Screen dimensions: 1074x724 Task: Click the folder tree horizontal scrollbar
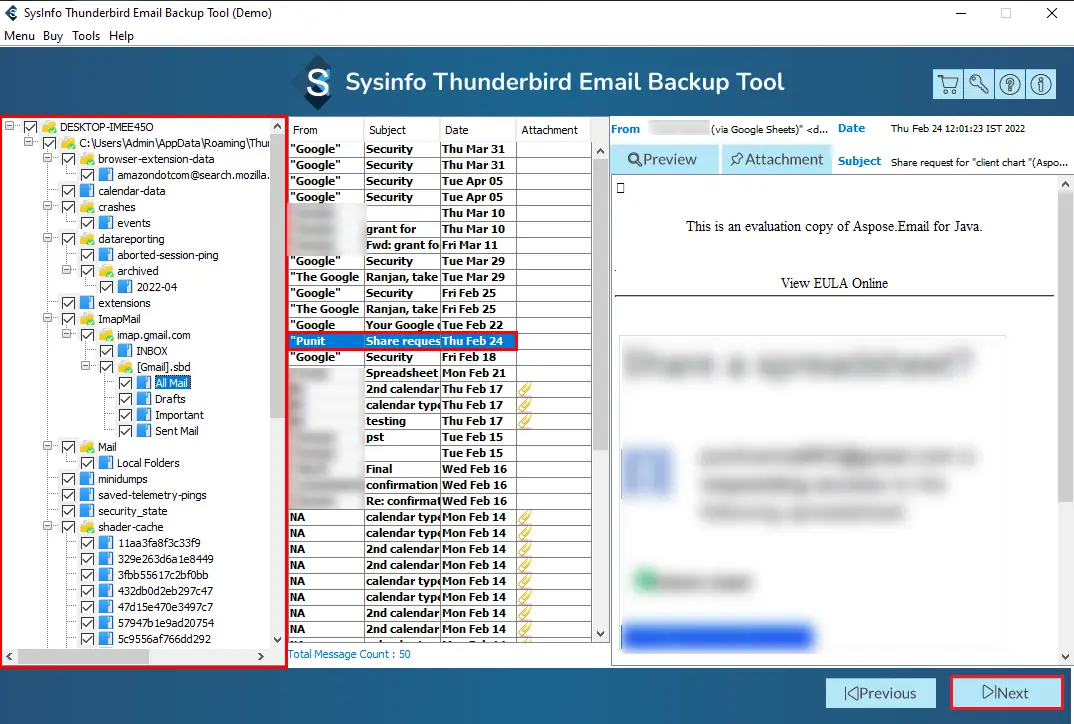(135, 657)
